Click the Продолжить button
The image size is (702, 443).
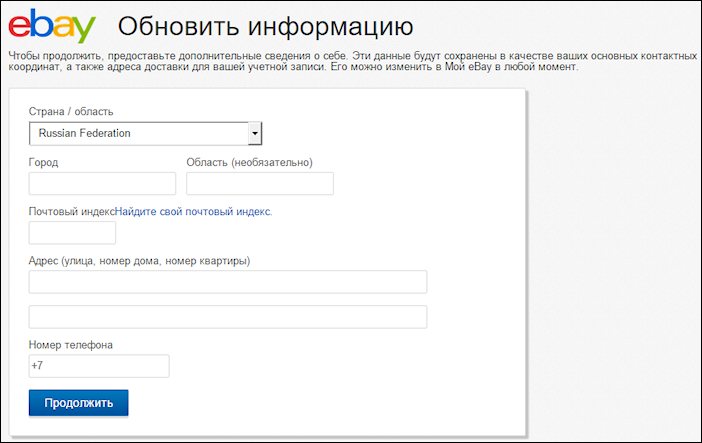(x=78, y=403)
